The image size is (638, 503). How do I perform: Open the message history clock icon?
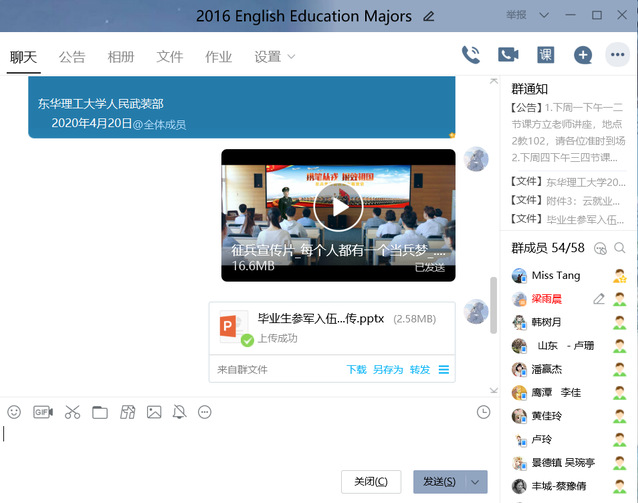point(484,412)
